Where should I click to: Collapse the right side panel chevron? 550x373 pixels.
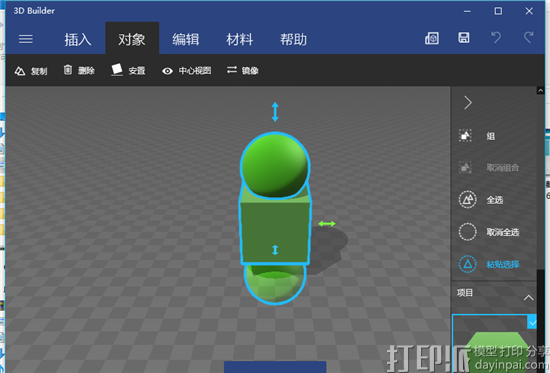click(x=468, y=103)
